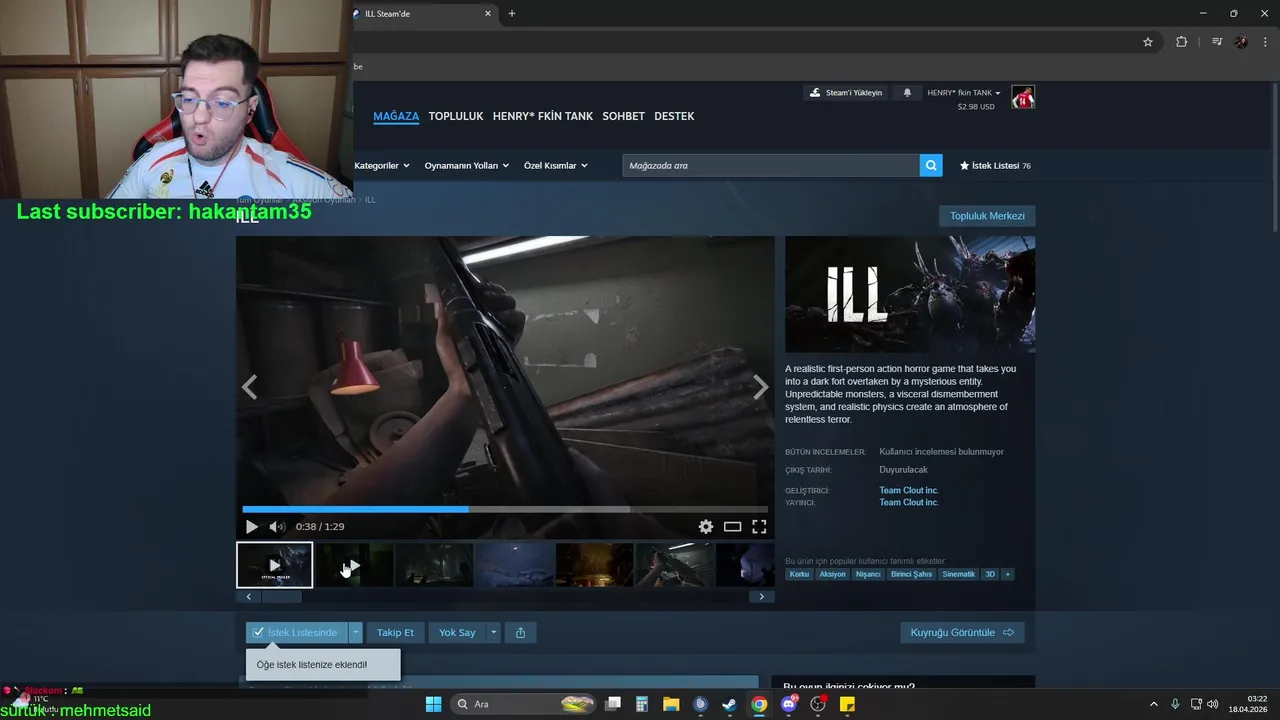Click the Yok Say ignore button

(x=457, y=633)
